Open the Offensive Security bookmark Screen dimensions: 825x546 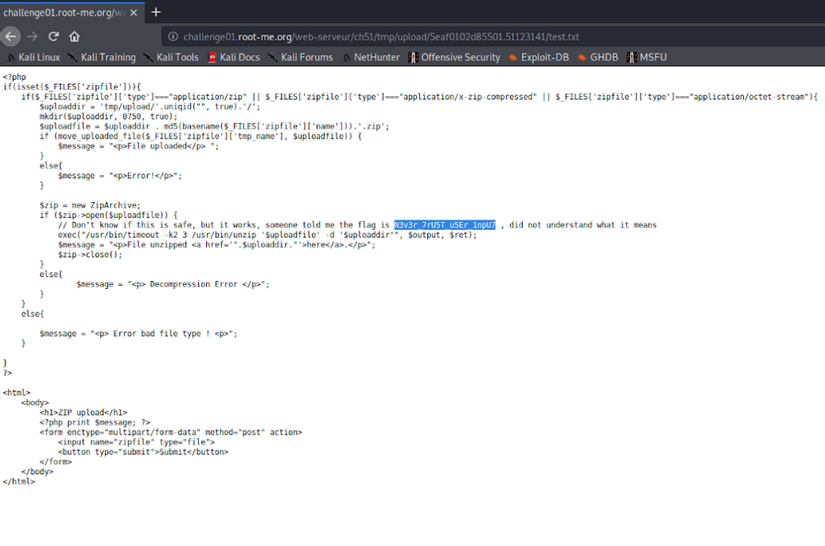point(455,57)
